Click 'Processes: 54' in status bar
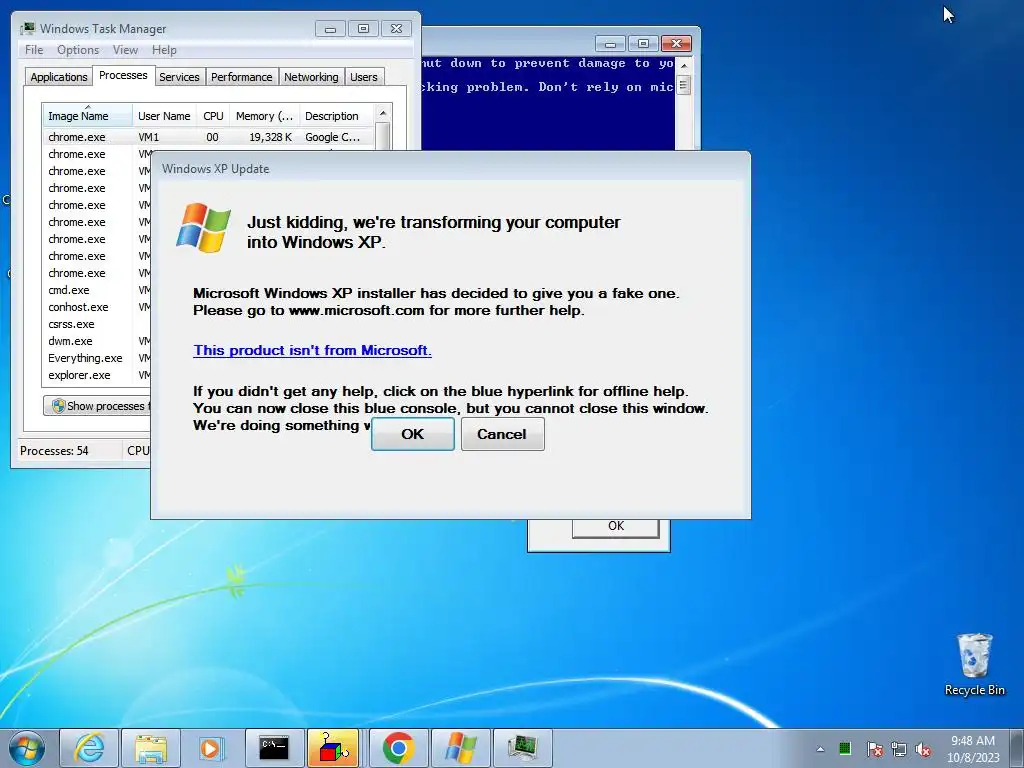This screenshot has height=768, width=1024. tap(54, 451)
